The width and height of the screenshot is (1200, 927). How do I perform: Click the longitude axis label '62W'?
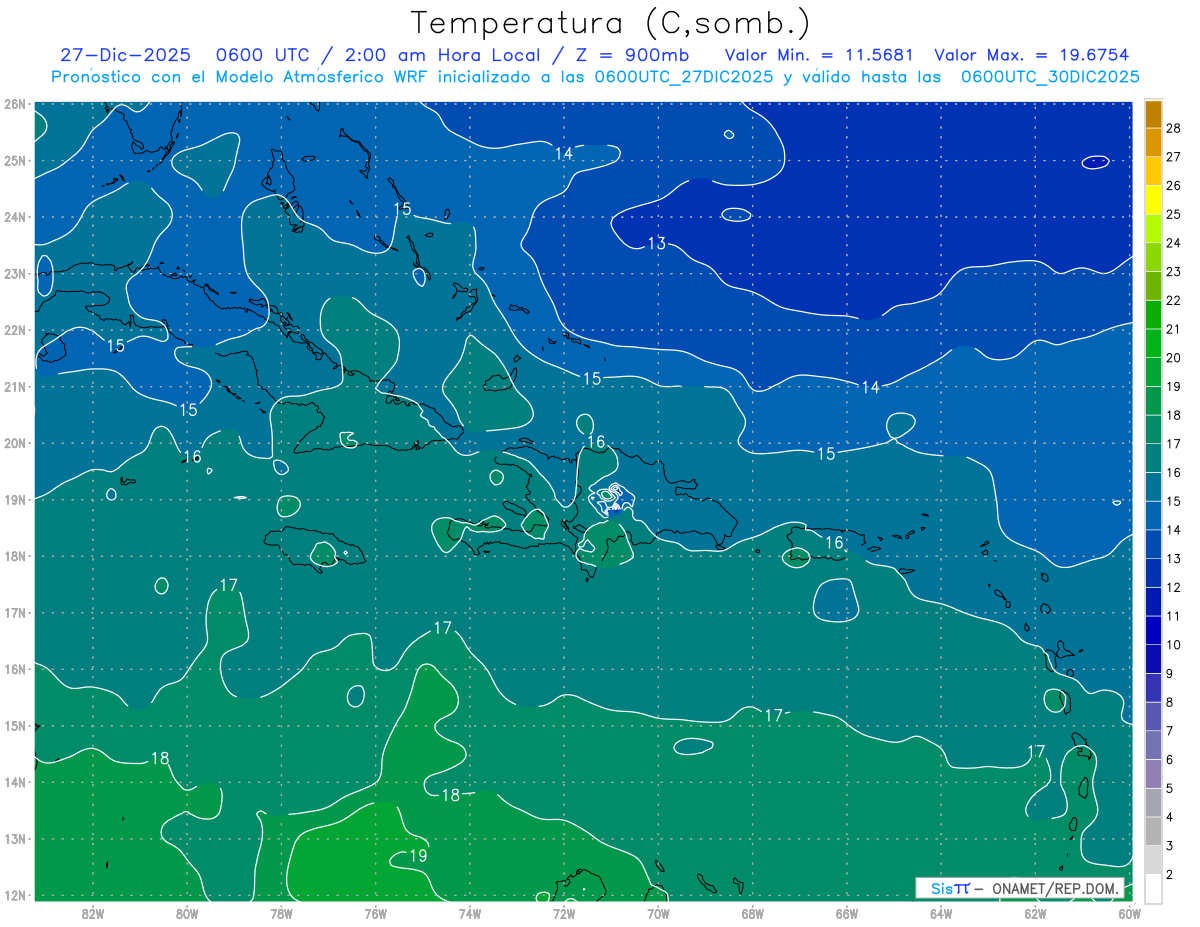1035,913
